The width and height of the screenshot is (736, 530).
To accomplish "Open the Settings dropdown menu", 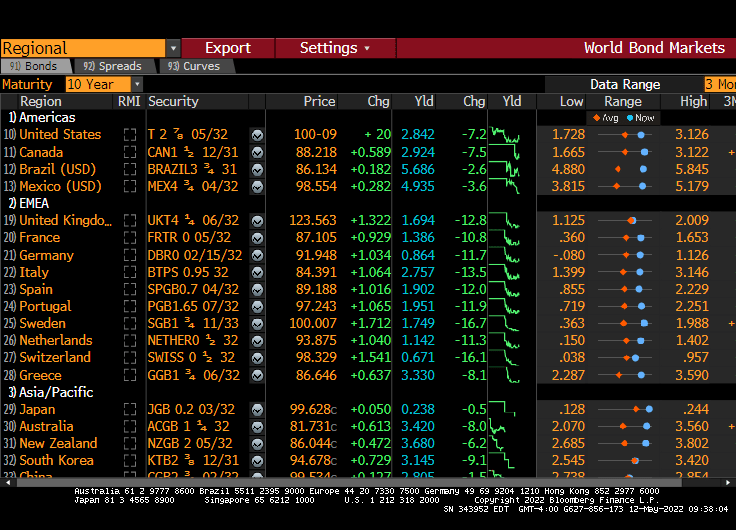I will (x=334, y=48).
